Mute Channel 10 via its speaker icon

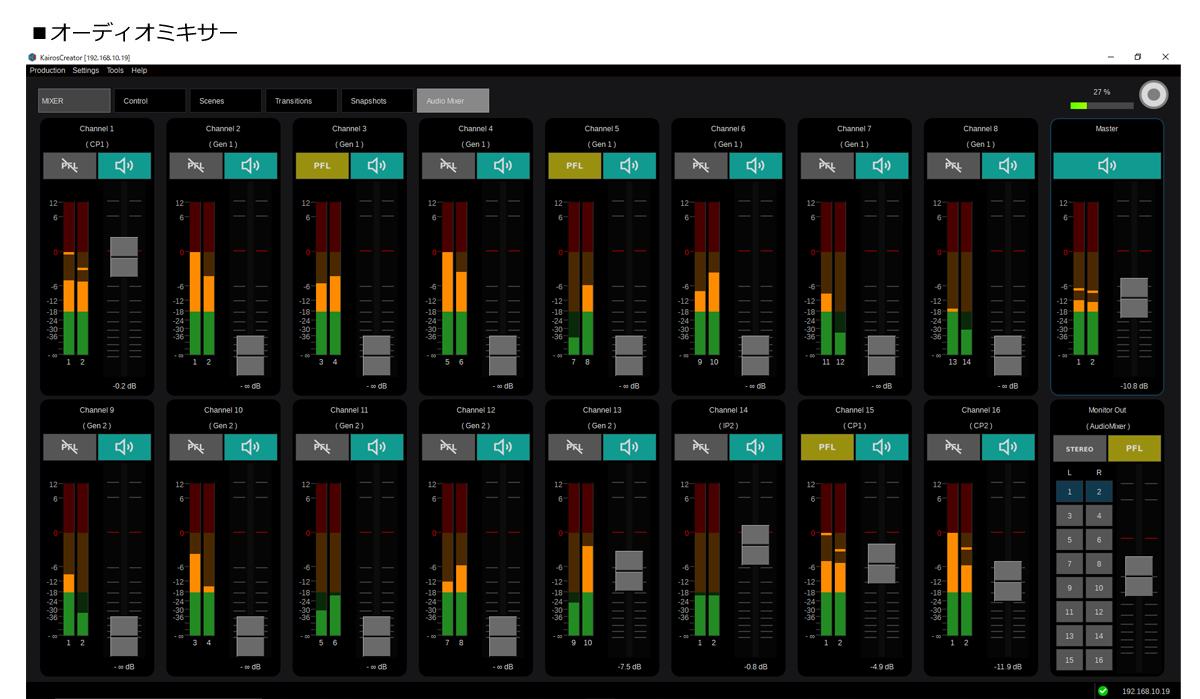251,447
